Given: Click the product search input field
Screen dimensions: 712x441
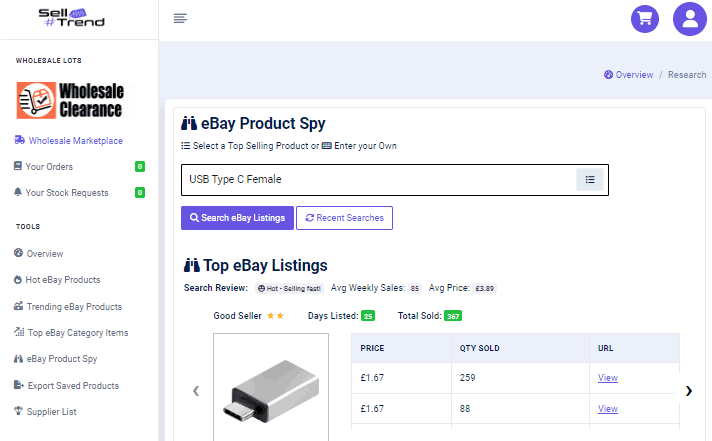Looking at the screenshot, I should pyautogui.click(x=378, y=180).
